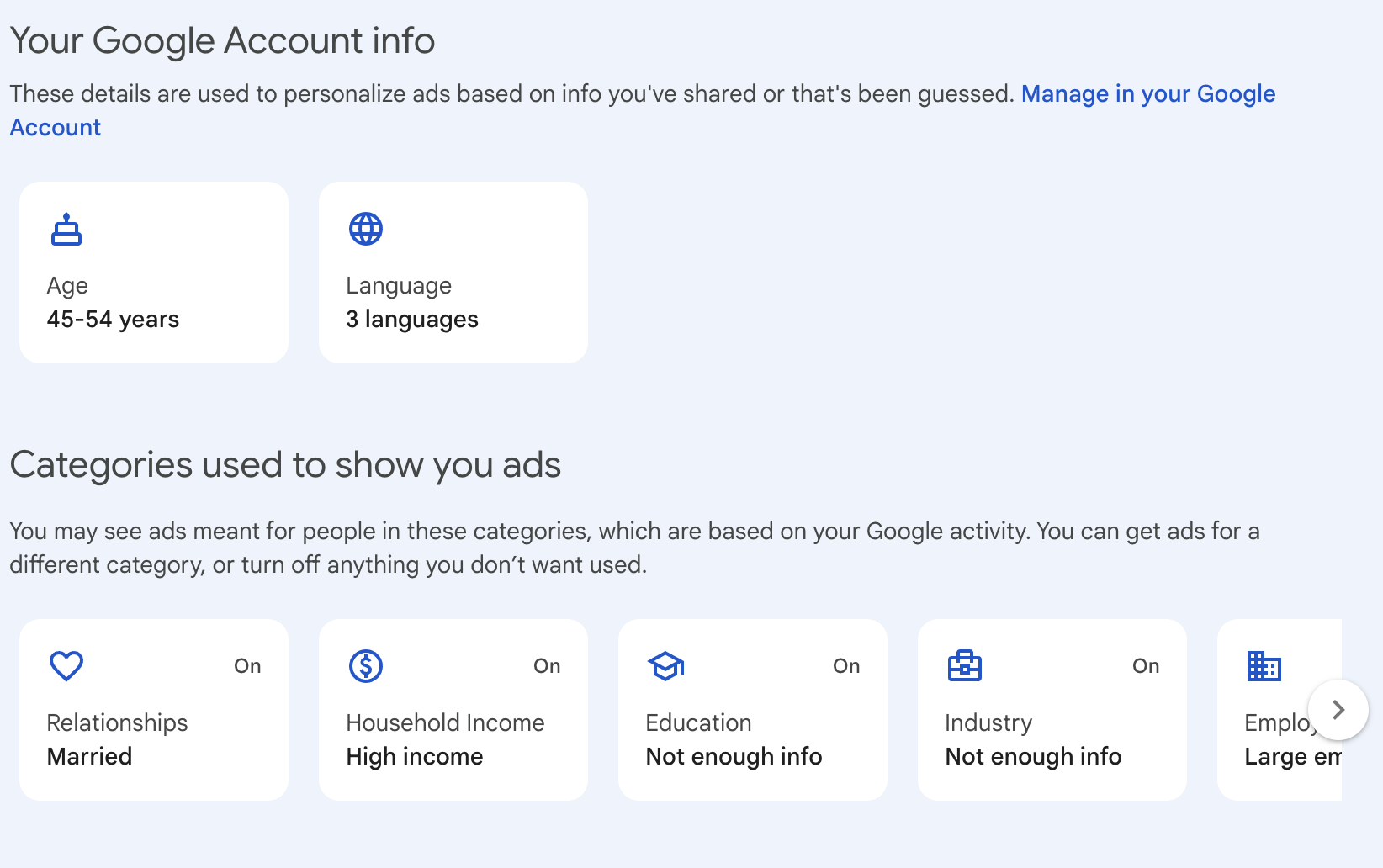Viewport: 1383px width, 868px height.
Task: Click the heart Relationships icon
Action: [66, 666]
